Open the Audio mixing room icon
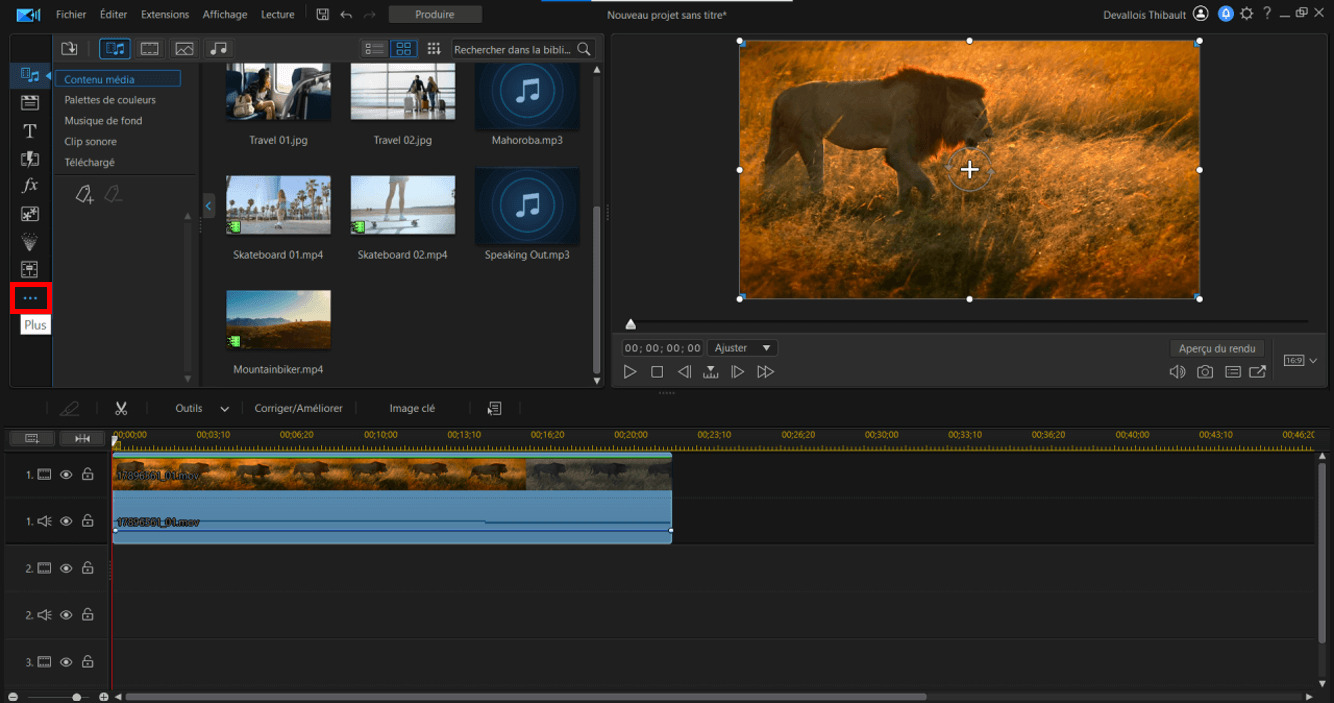This screenshot has width=1334, height=703. [30, 269]
